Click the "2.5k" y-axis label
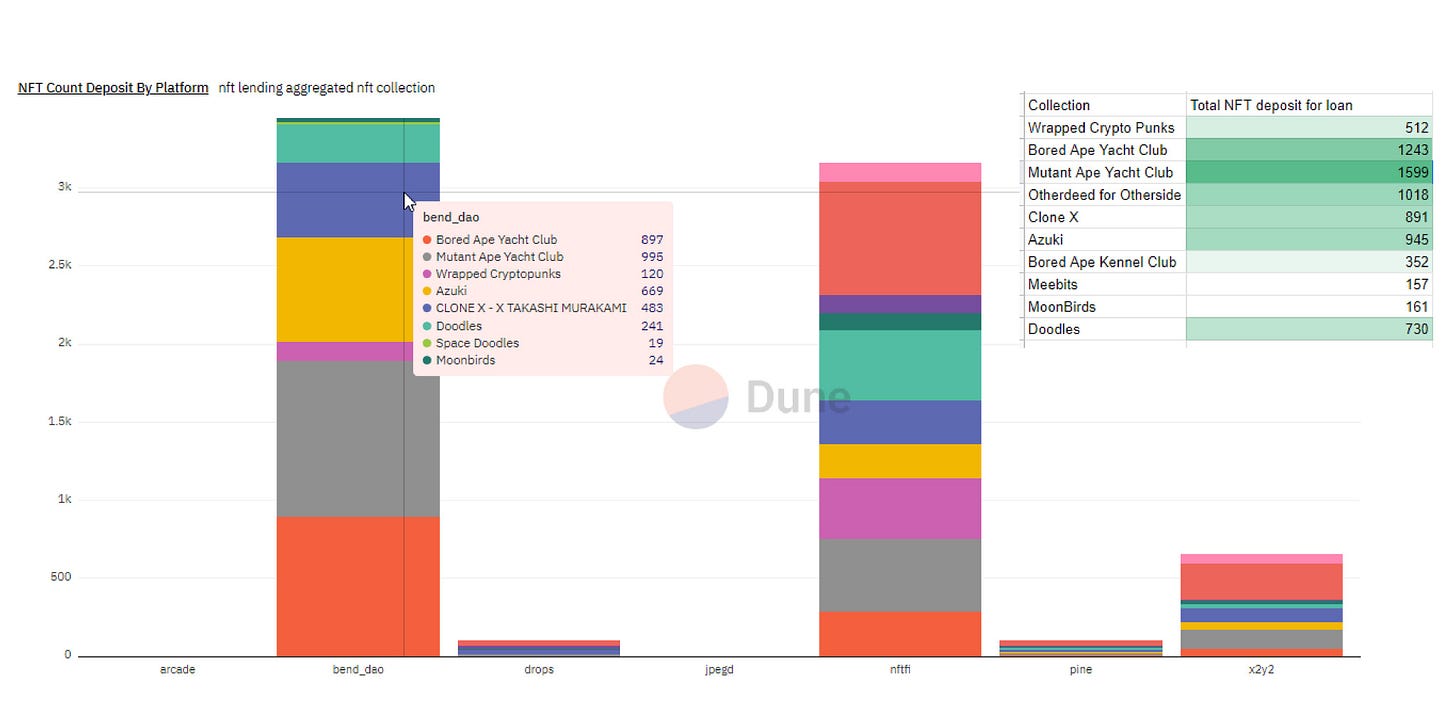The height and width of the screenshot is (728, 1456). tap(58, 265)
